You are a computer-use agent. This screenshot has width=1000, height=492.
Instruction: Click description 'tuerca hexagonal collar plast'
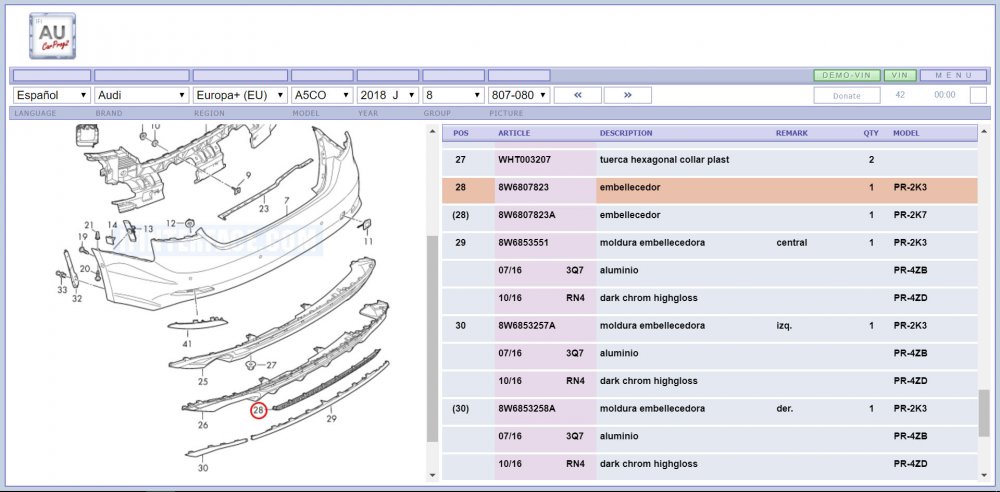664,160
